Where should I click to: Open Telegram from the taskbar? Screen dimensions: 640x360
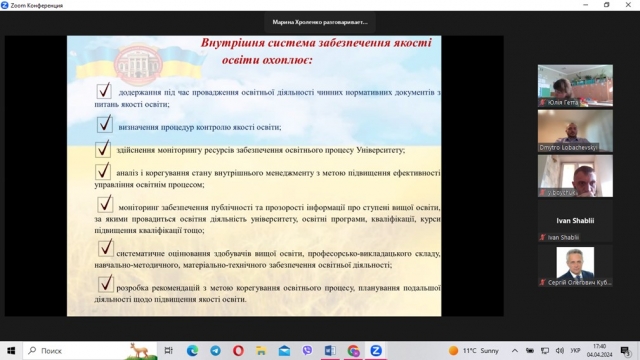tap(215, 351)
